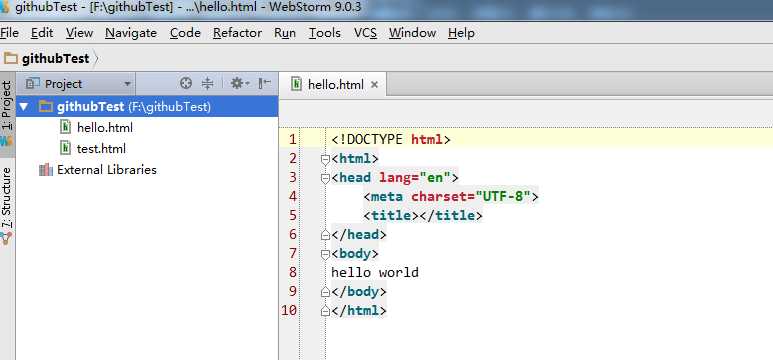Close the hello.html editor tab

(374, 84)
